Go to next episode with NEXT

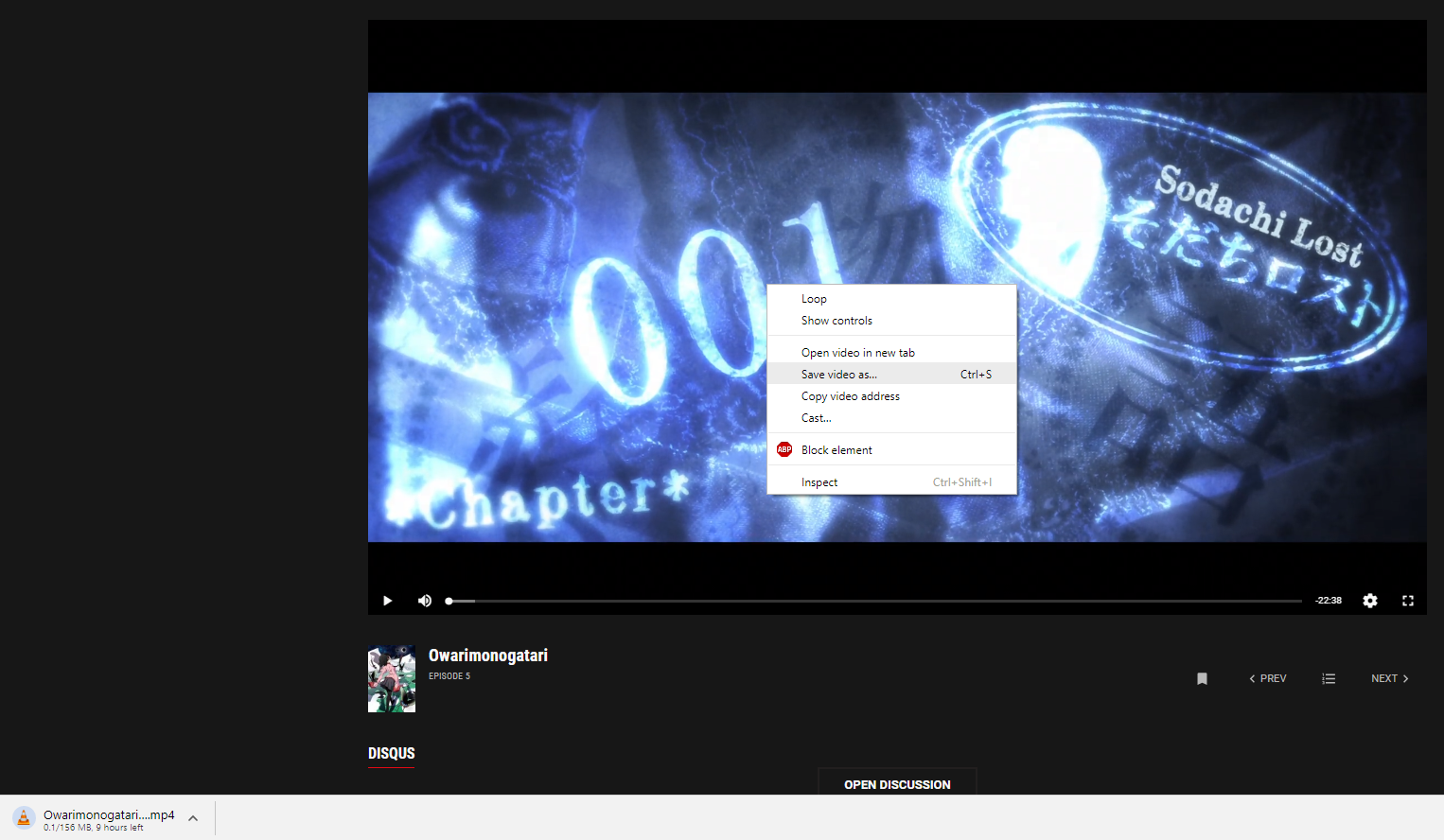coord(1390,678)
